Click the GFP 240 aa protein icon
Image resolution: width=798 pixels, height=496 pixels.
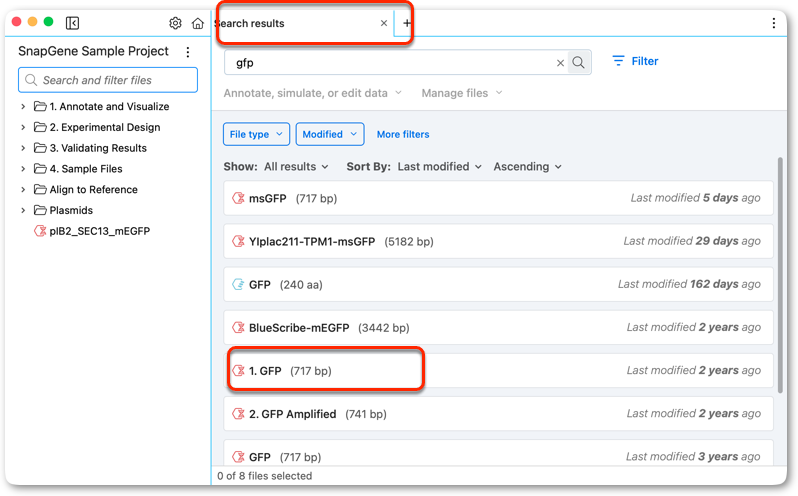(238, 284)
